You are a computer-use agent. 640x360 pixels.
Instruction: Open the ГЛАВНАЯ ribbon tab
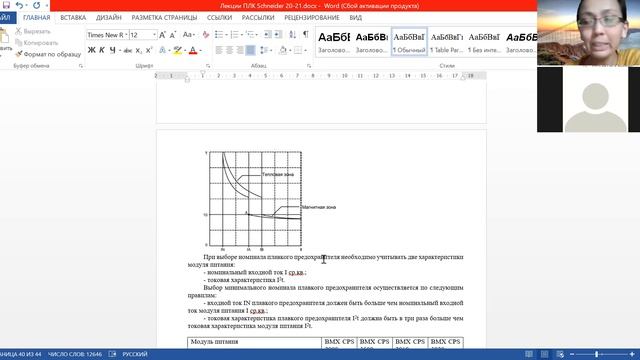[x=37, y=18]
